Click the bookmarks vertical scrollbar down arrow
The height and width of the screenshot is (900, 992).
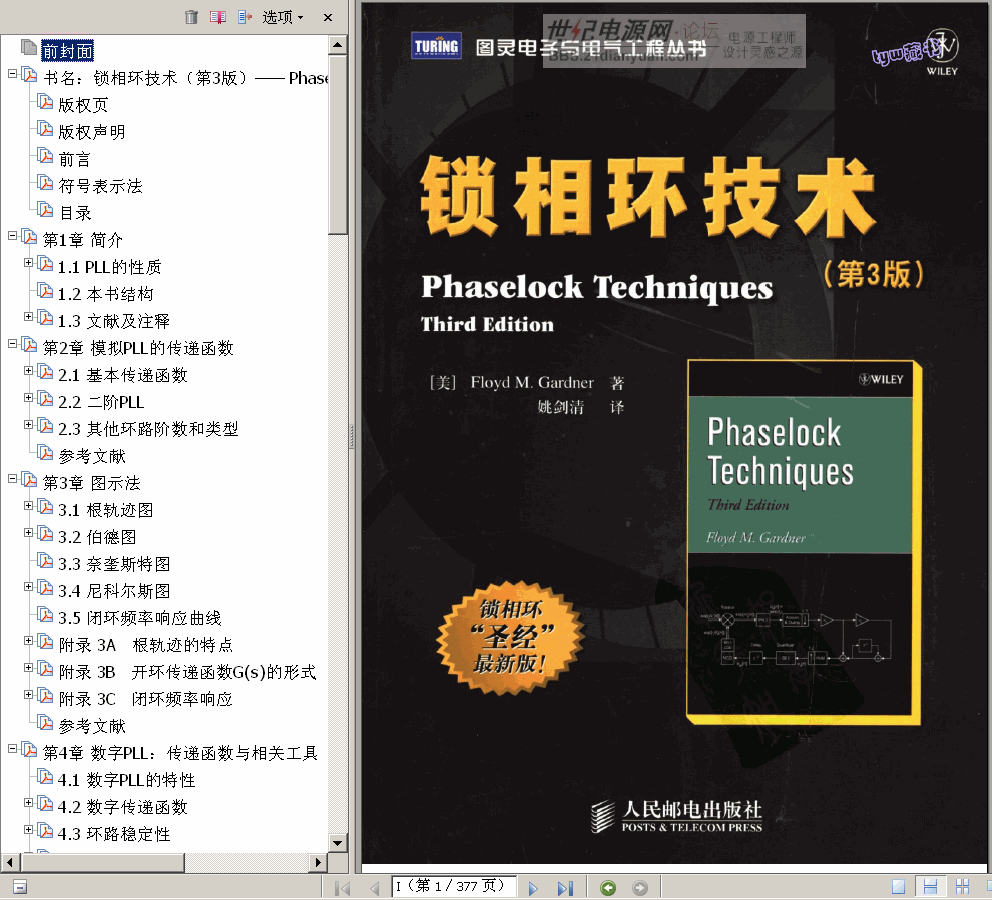(x=338, y=843)
